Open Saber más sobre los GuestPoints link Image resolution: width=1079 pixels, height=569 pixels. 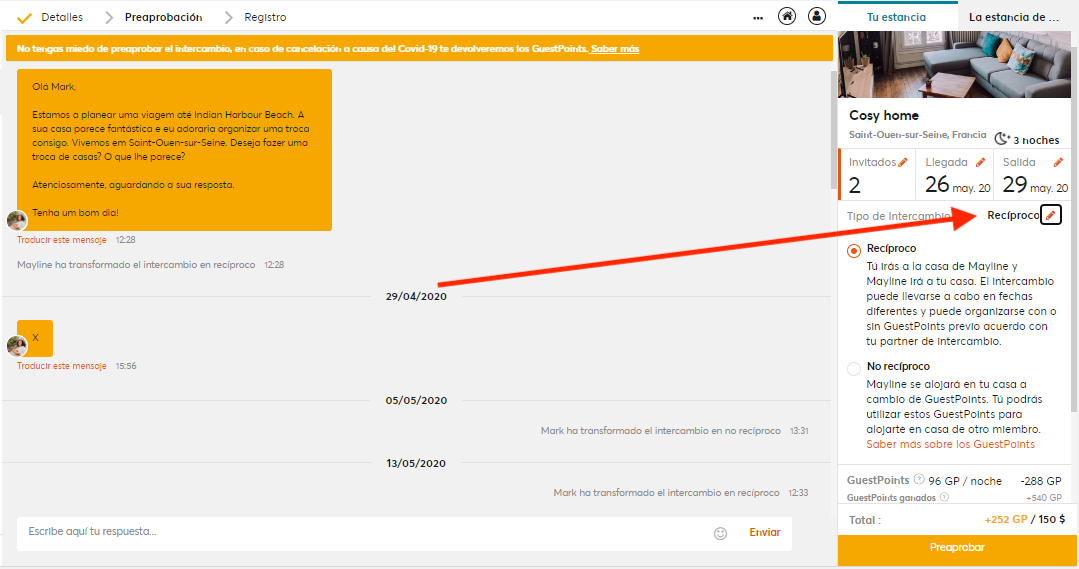pos(950,444)
